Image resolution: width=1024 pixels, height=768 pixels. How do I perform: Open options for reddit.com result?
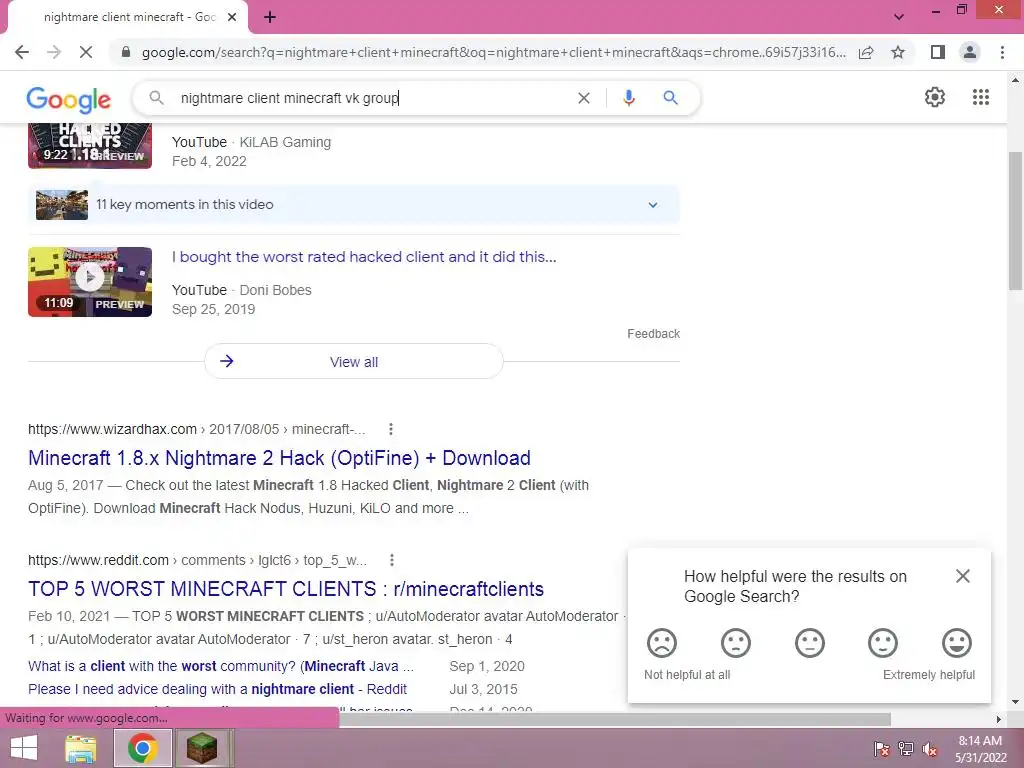pyautogui.click(x=391, y=560)
